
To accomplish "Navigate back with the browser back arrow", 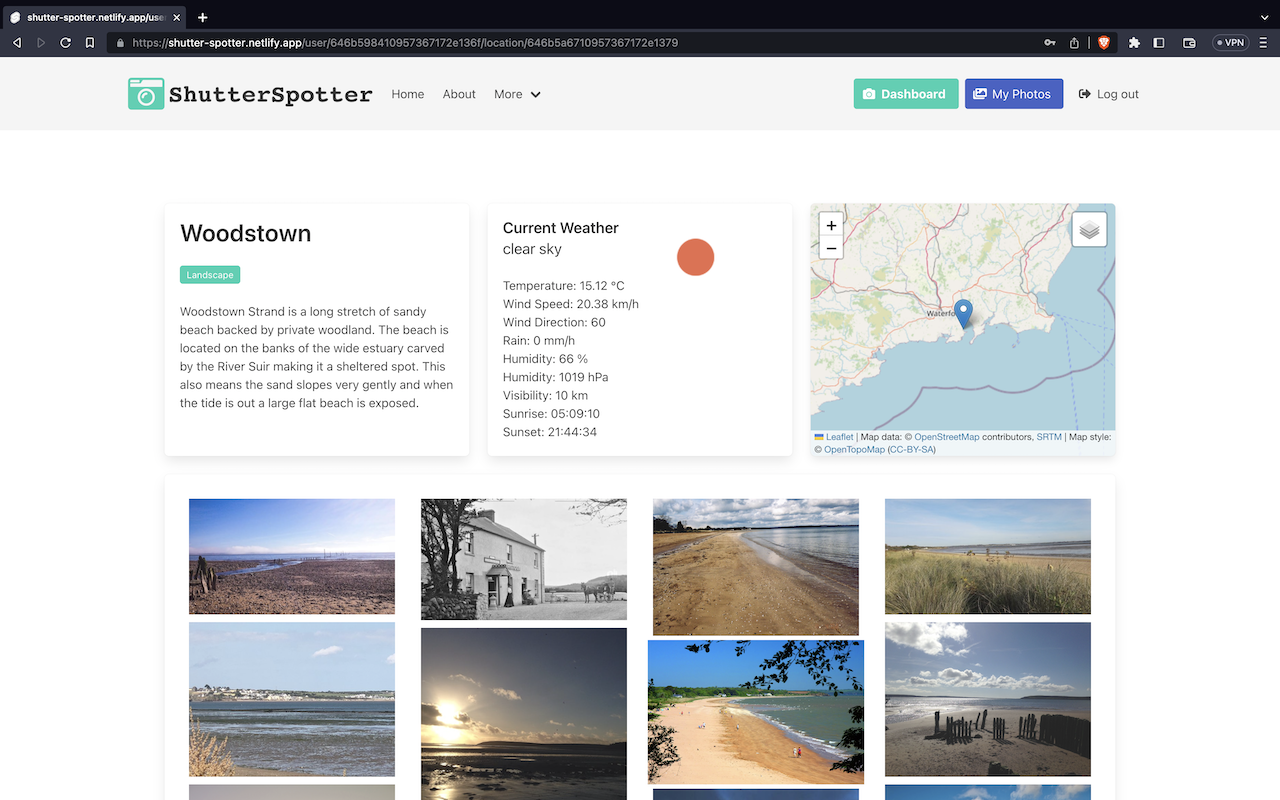I will [16, 42].
